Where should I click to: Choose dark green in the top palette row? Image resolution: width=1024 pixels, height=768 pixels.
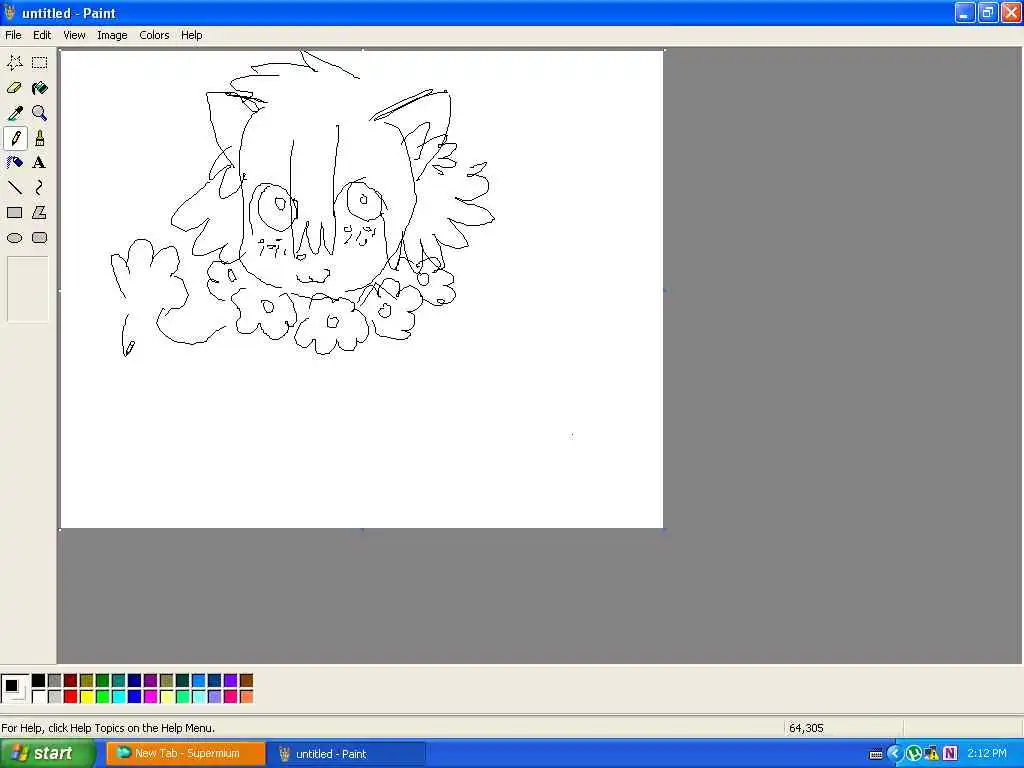[x=103, y=681]
